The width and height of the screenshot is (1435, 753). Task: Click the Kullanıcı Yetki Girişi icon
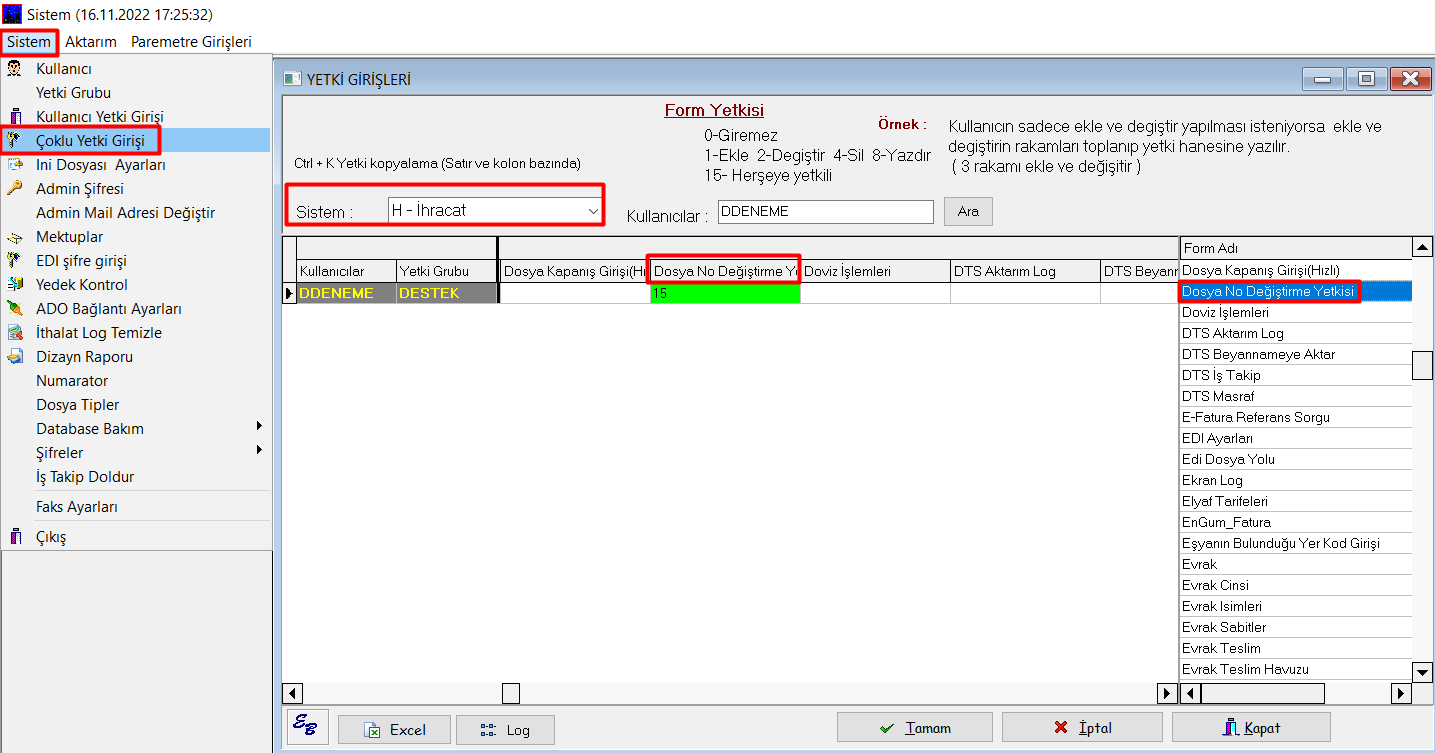(x=14, y=117)
